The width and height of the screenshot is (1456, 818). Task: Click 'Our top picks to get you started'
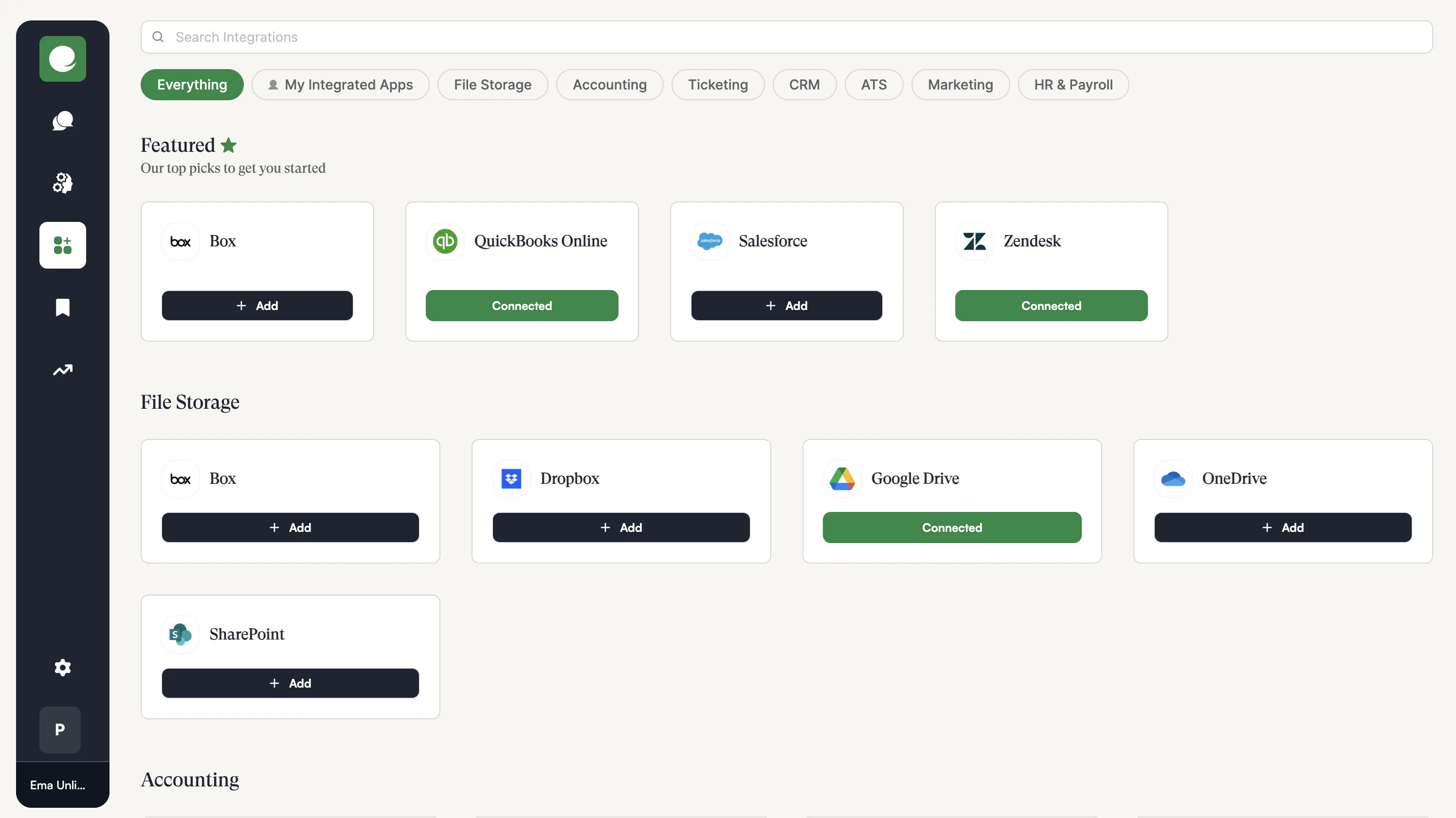click(x=233, y=168)
